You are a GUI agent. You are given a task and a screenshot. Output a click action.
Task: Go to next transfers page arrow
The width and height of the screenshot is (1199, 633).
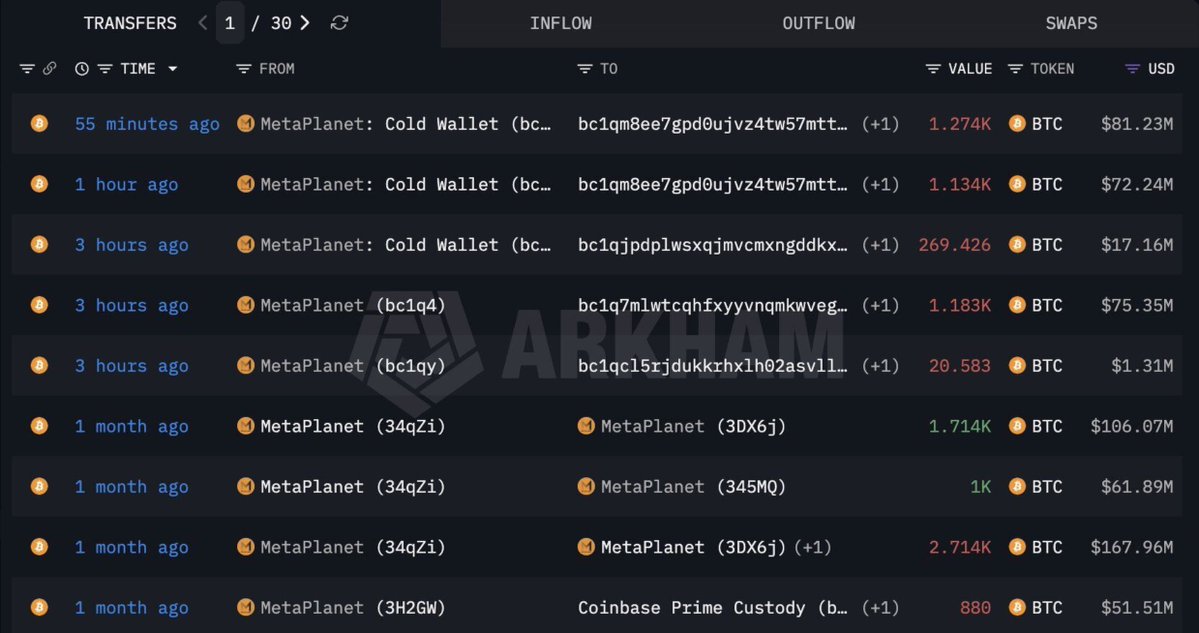(x=304, y=23)
